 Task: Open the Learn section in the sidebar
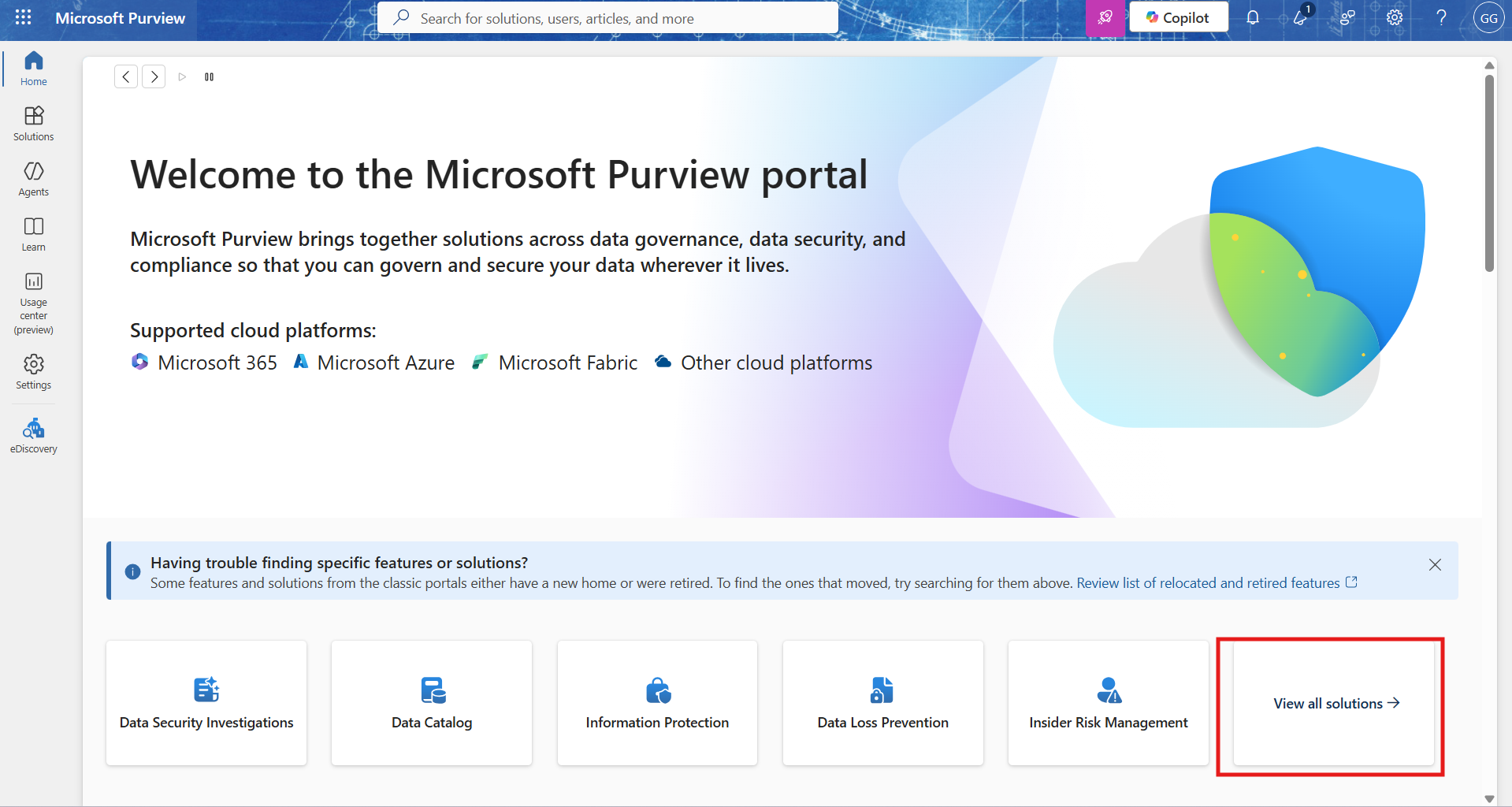[33, 234]
